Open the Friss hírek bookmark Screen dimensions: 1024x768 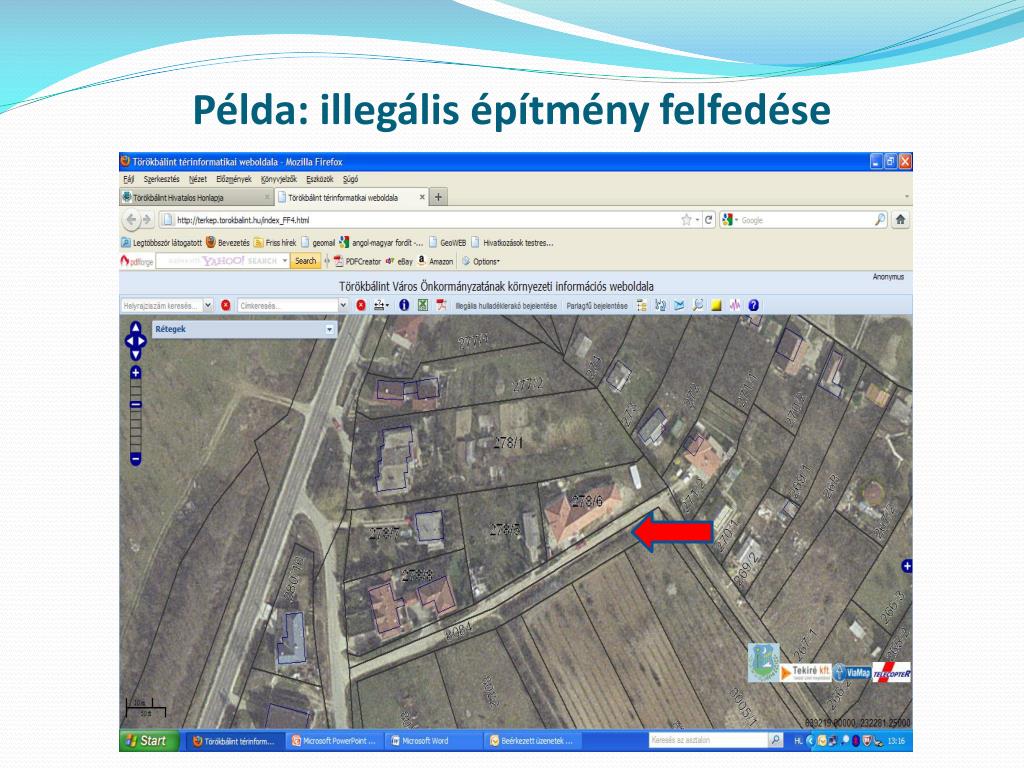275,243
